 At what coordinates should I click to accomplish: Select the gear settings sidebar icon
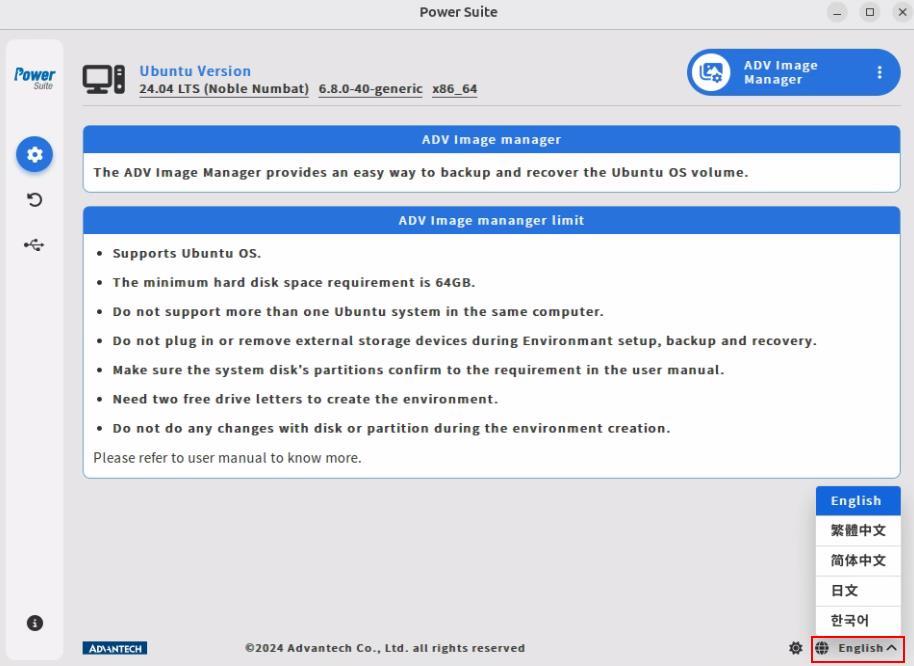(34, 154)
